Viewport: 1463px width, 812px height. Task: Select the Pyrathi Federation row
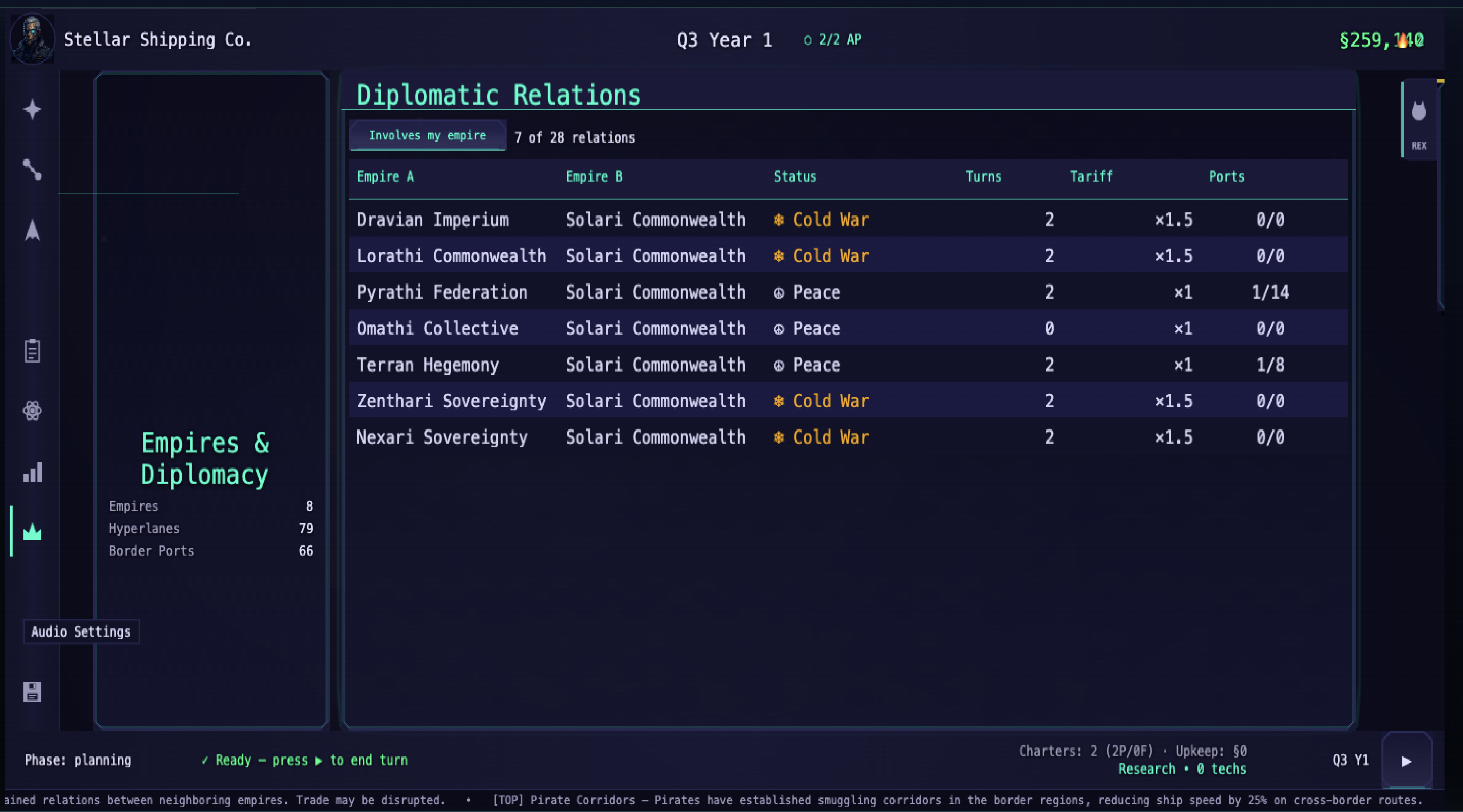[849, 292]
